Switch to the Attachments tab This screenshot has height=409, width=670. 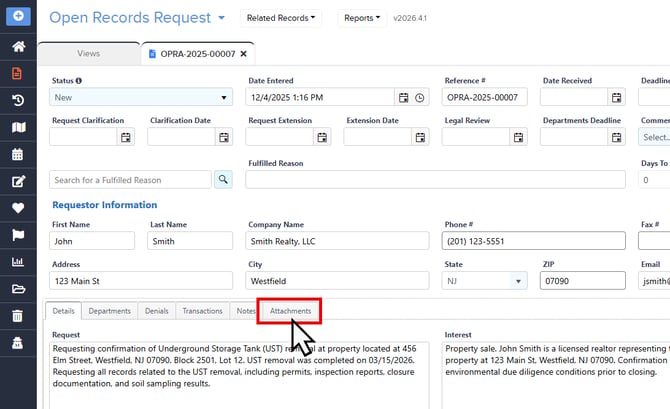tap(291, 311)
